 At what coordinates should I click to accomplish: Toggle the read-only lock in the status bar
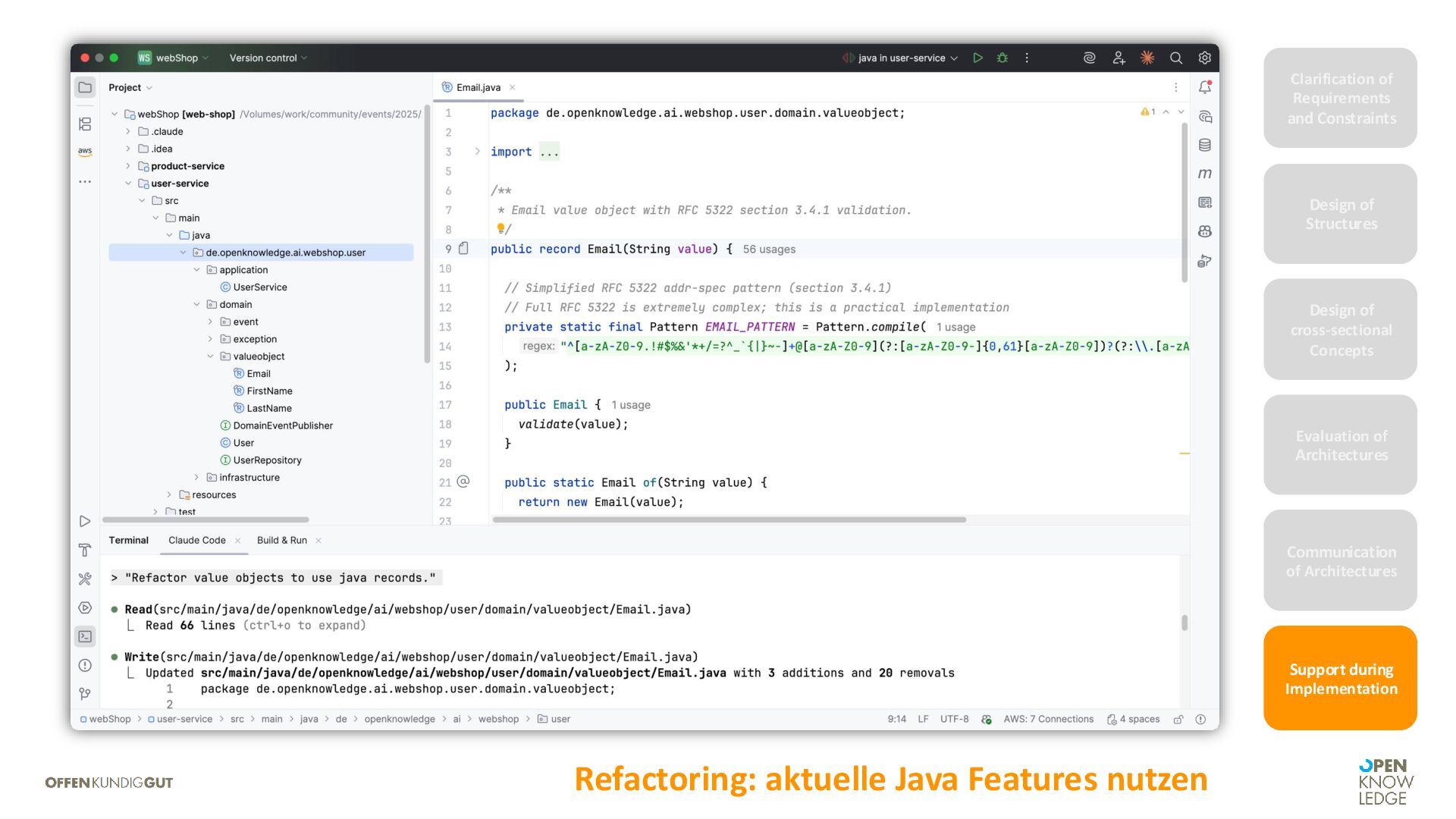coord(1178,720)
